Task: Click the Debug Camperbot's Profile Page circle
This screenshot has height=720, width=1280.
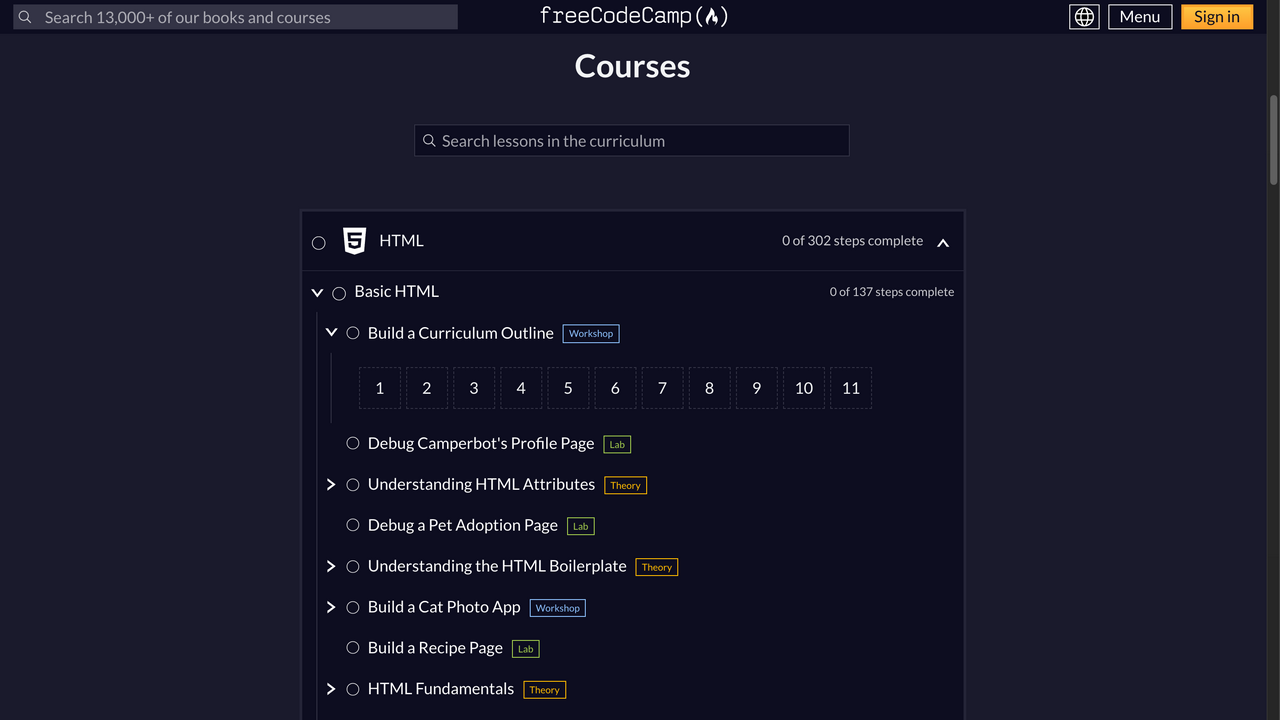Action: pos(353,443)
